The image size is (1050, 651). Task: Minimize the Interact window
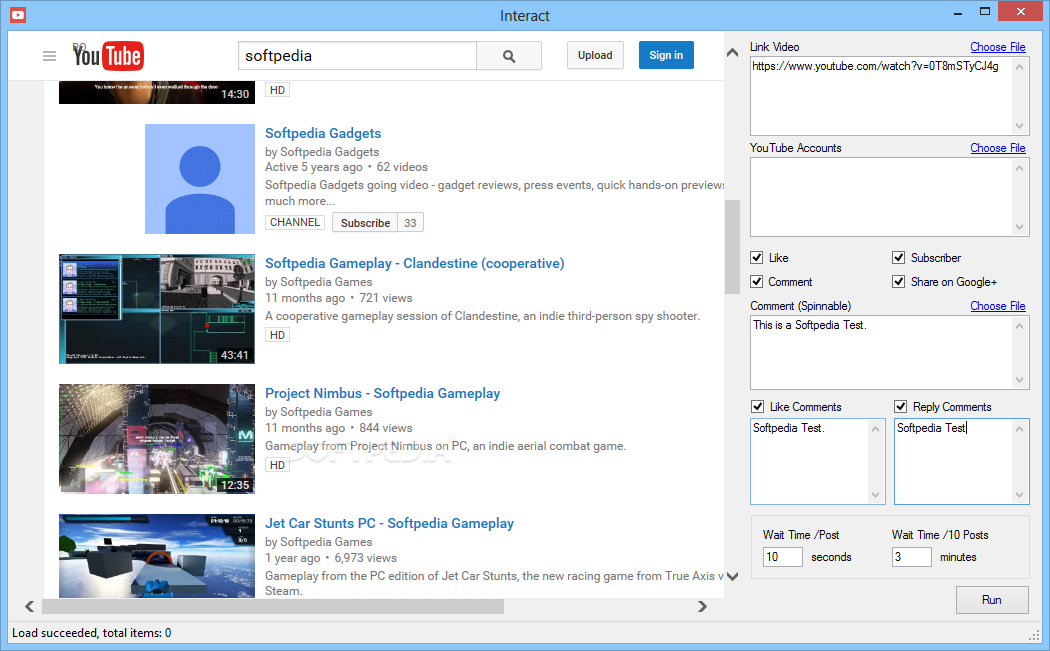click(x=958, y=13)
